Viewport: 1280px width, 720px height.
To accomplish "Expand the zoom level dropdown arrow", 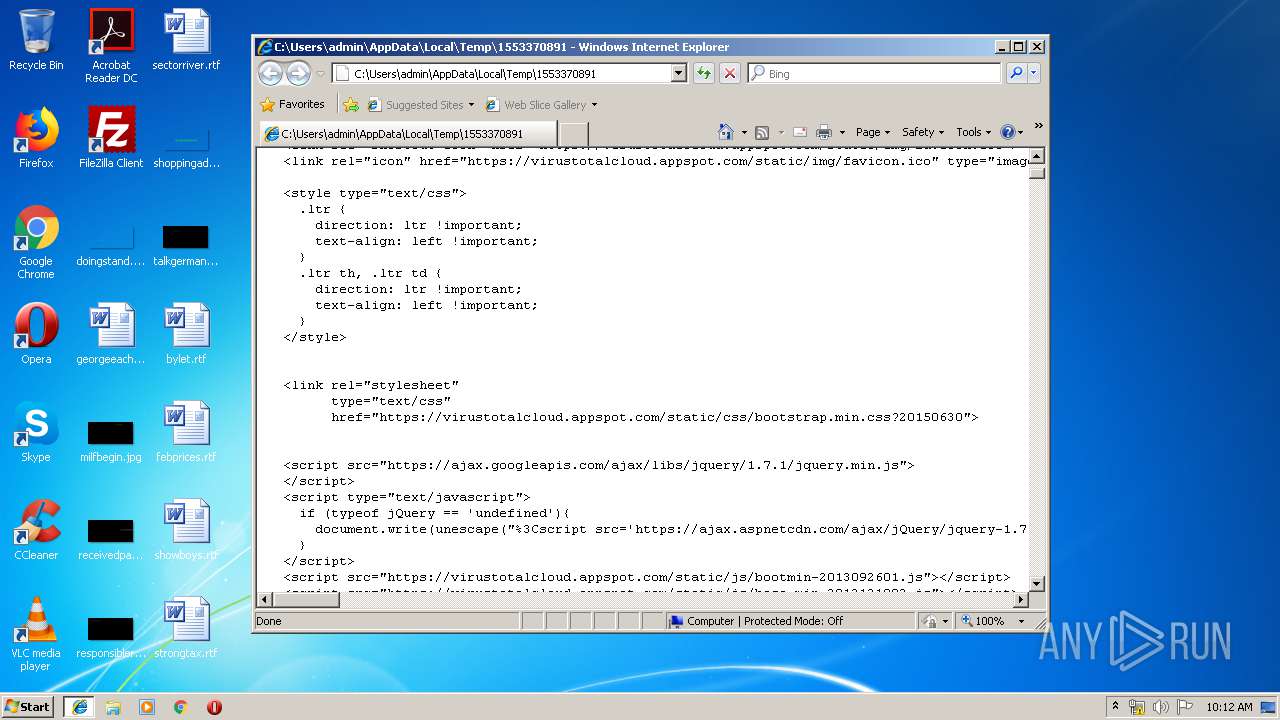I will click(1021, 621).
